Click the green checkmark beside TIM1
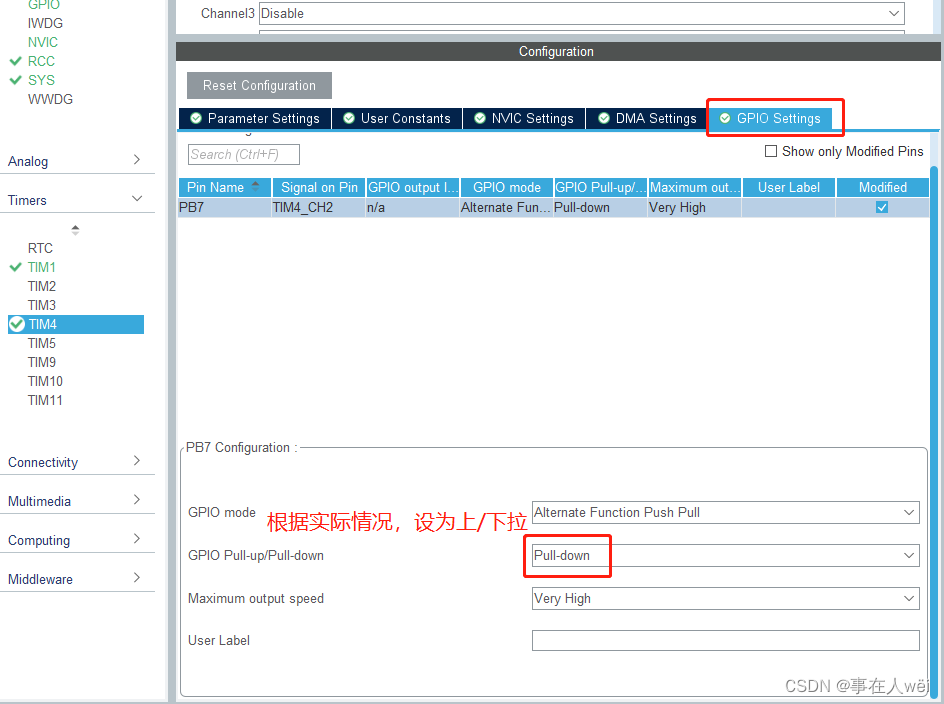The image size is (944, 704). pyautogui.click(x=16, y=267)
